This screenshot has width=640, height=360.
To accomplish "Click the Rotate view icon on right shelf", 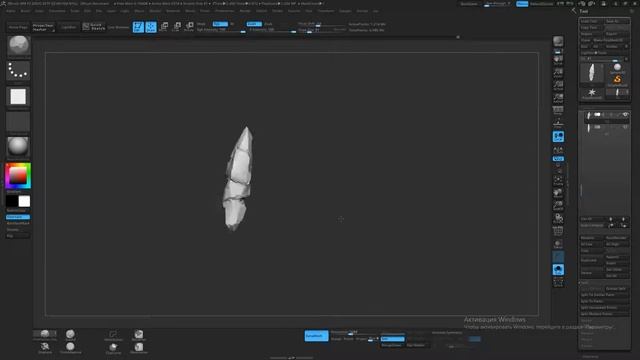I will pyautogui.click(x=558, y=219).
